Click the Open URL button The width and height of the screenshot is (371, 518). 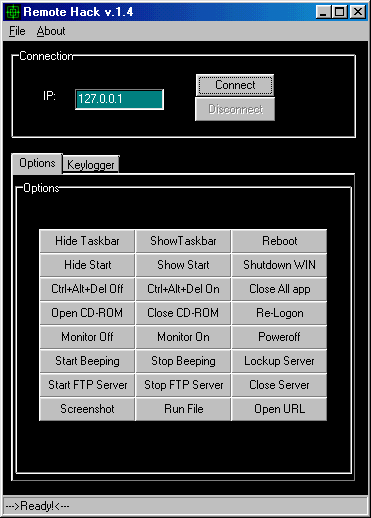pos(279,409)
